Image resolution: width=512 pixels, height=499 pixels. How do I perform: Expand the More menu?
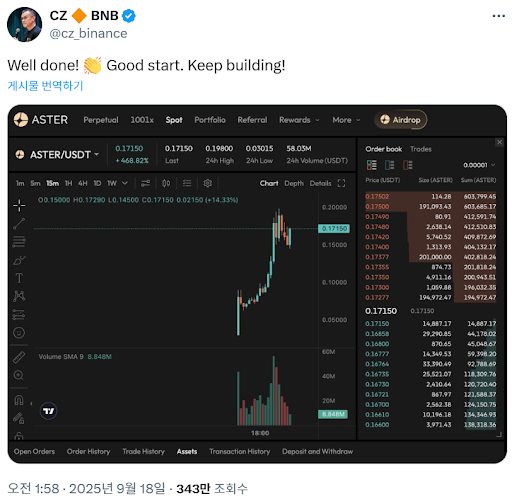click(346, 120)
